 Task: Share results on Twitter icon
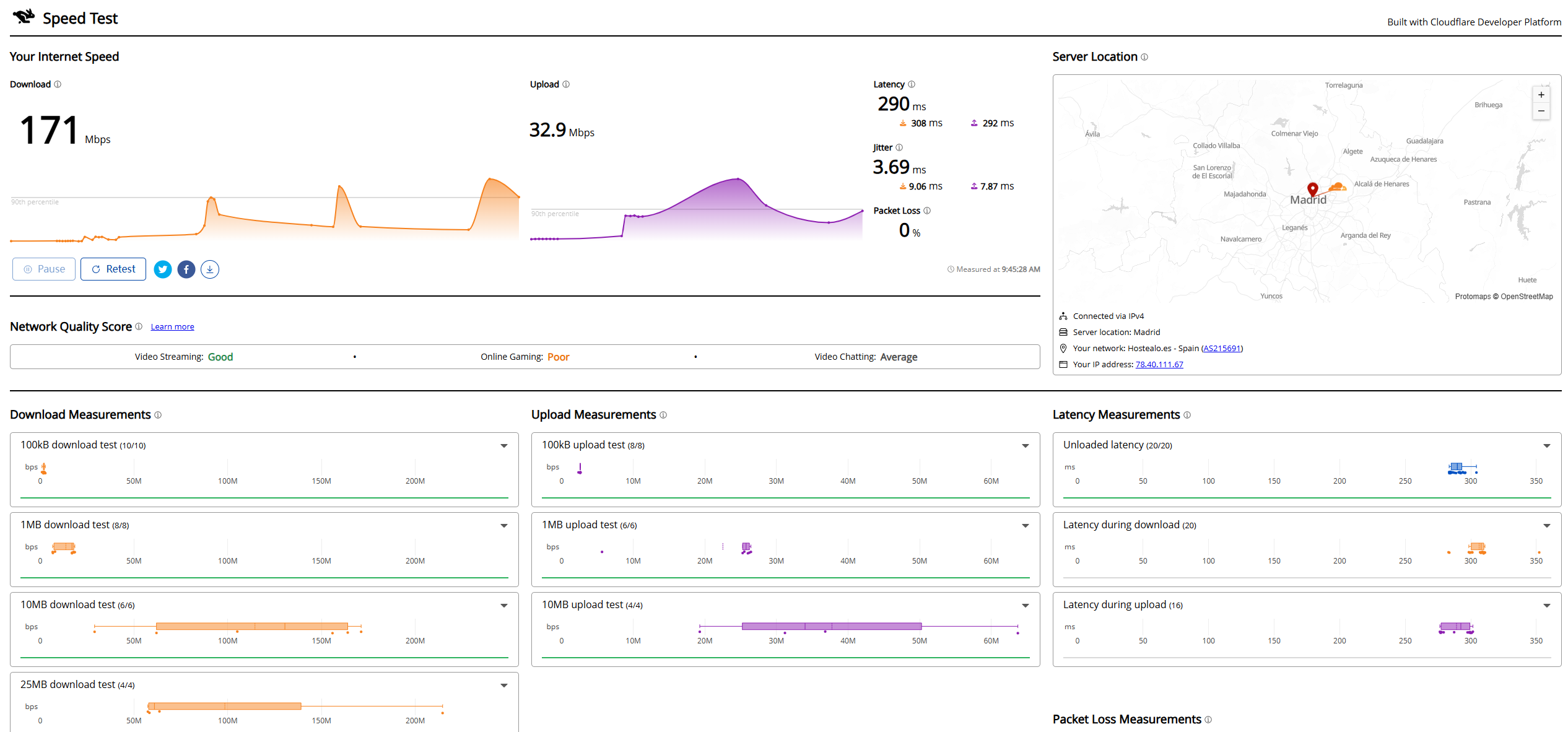pyautogui.click(x=163, y=269)
